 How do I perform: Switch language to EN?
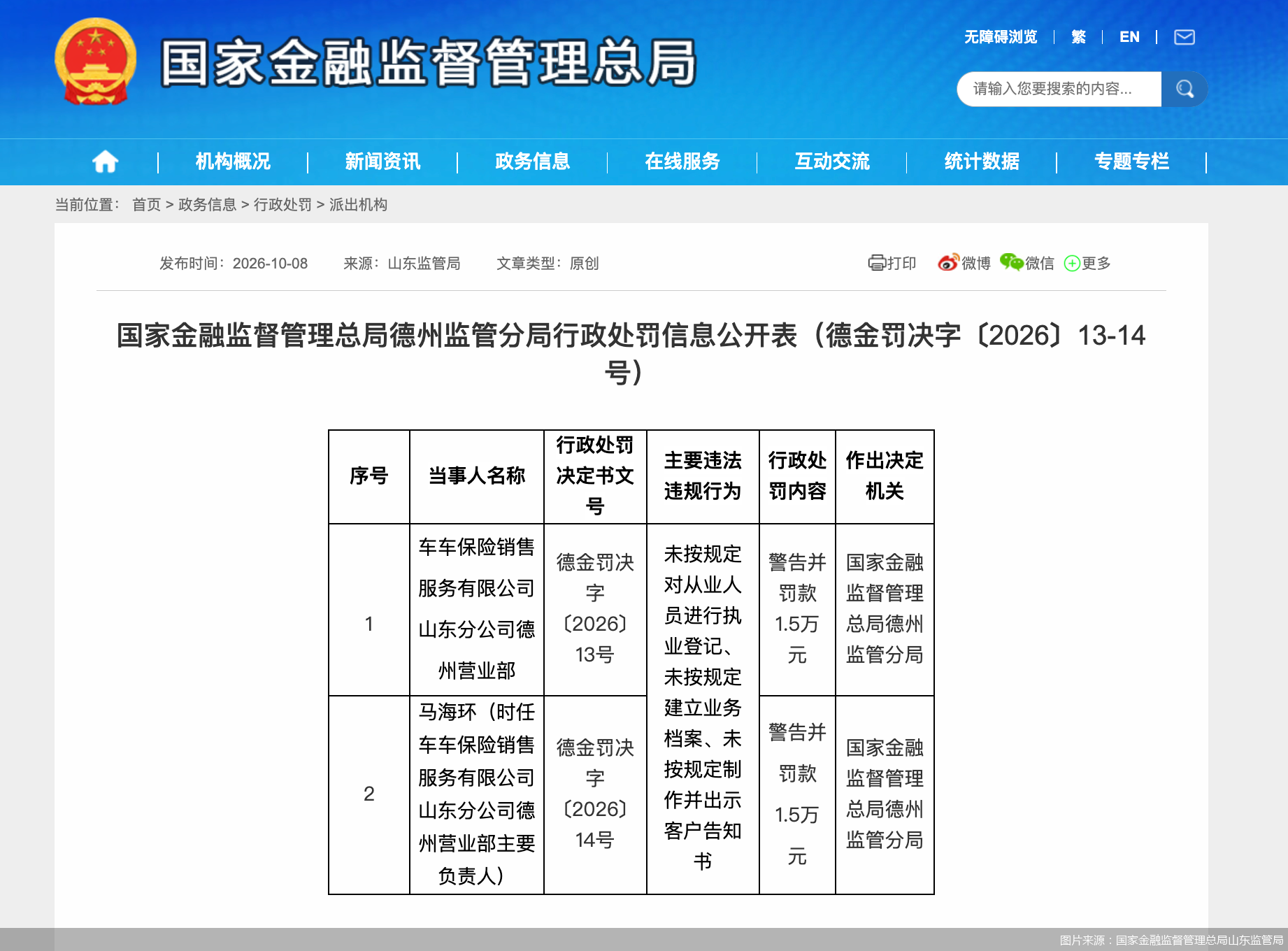(x=1129, y=37)
